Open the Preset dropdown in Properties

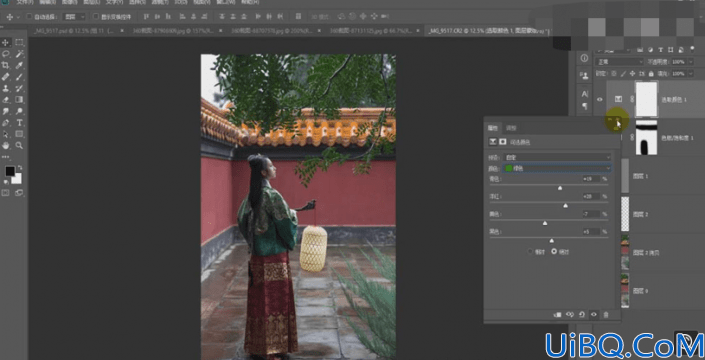[558, 157]
